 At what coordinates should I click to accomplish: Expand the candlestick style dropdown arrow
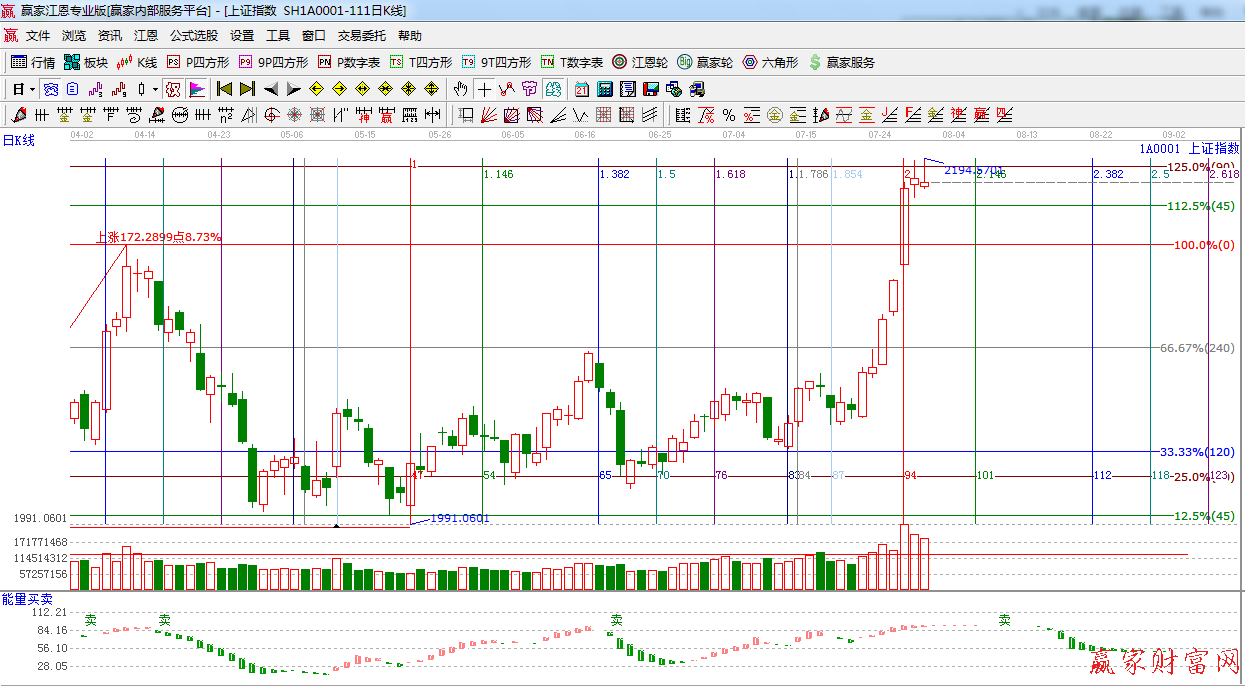tap(155, 89)
